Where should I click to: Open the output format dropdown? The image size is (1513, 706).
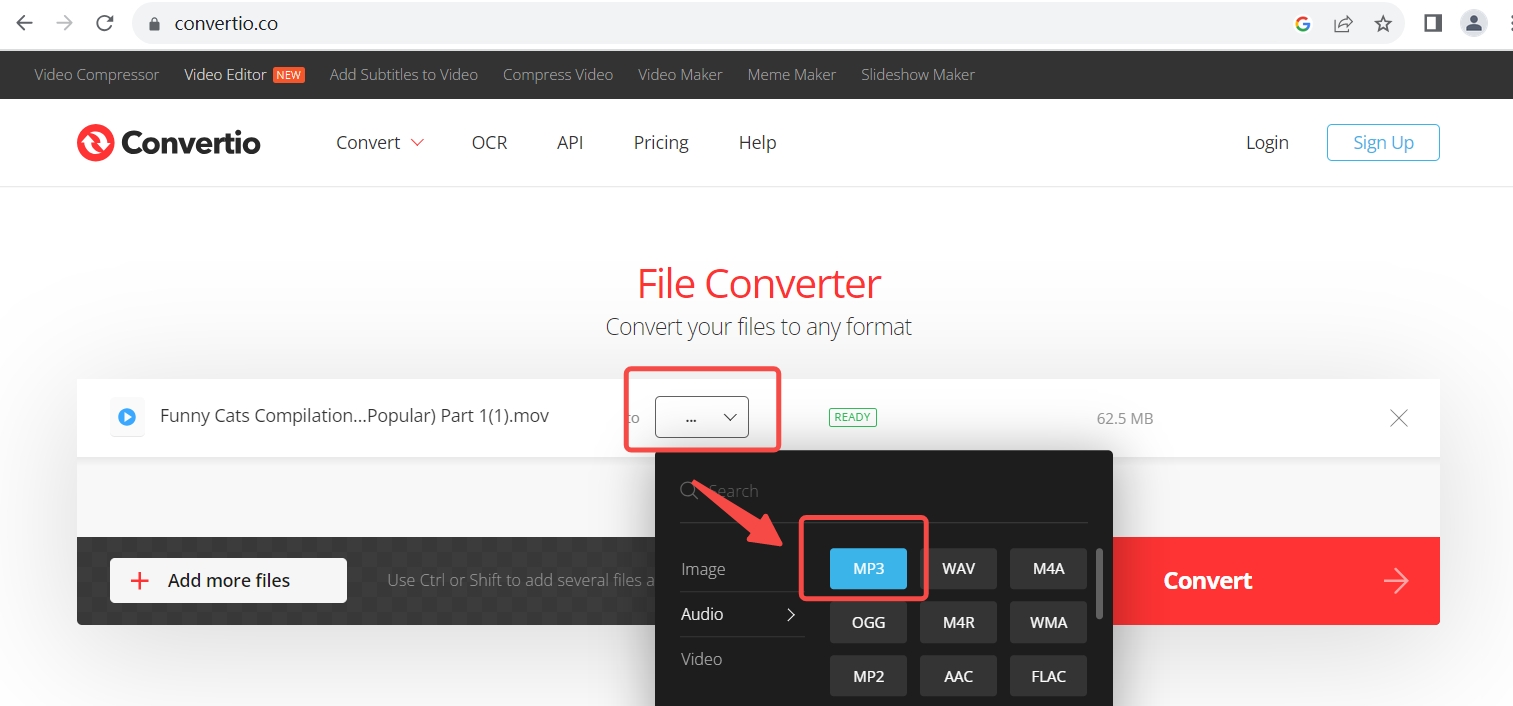(x=701, y=417)
